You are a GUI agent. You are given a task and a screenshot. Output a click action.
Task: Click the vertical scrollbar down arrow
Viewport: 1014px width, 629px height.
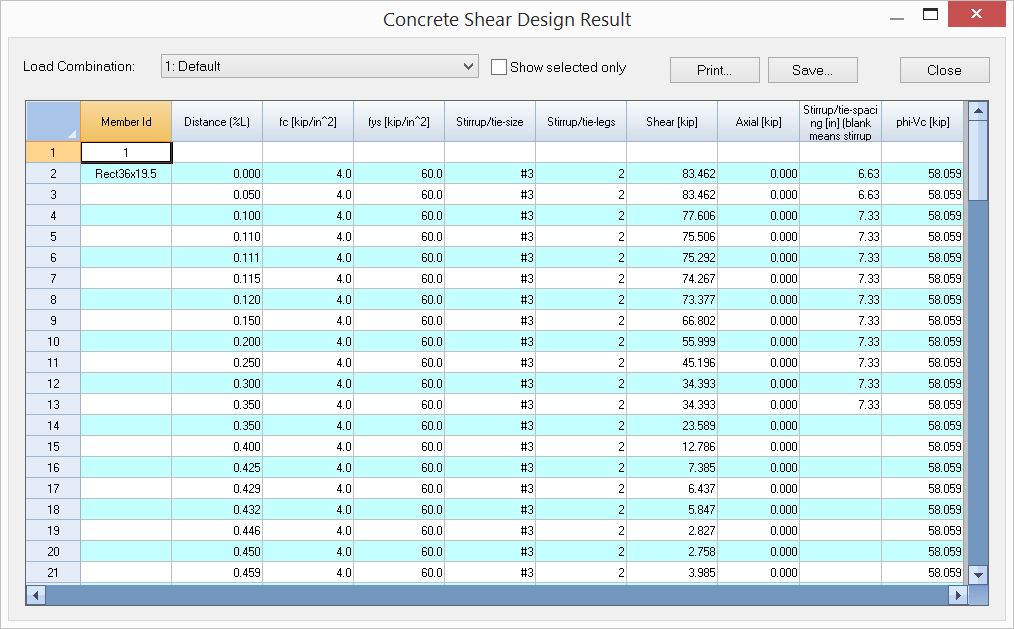[978, 575]
